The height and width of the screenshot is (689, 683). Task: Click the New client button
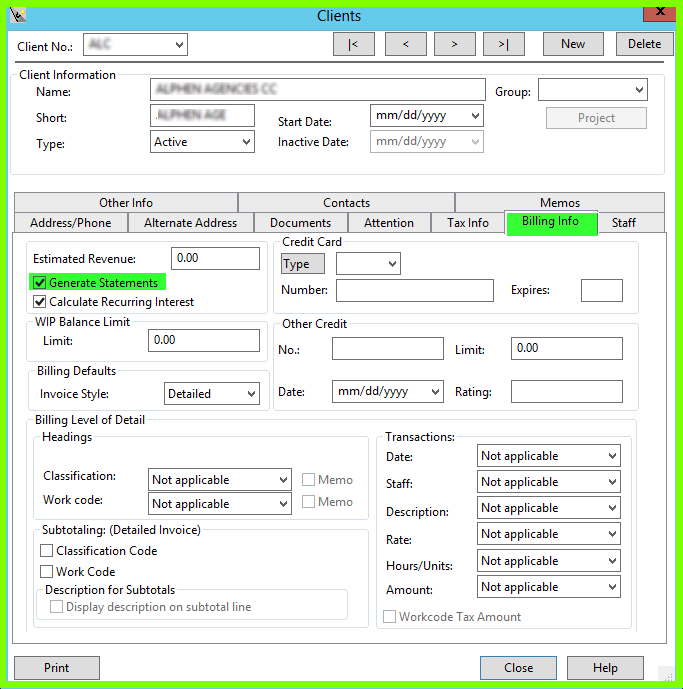tap(573, 44)
